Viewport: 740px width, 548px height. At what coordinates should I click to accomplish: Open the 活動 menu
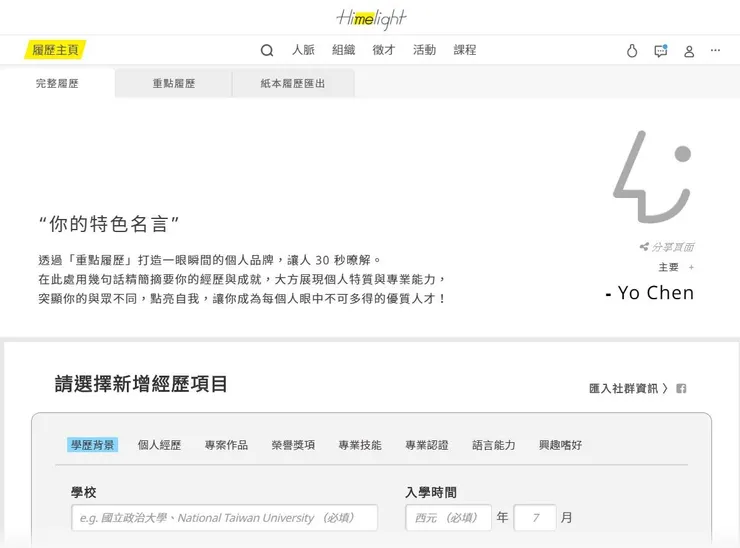424,50
